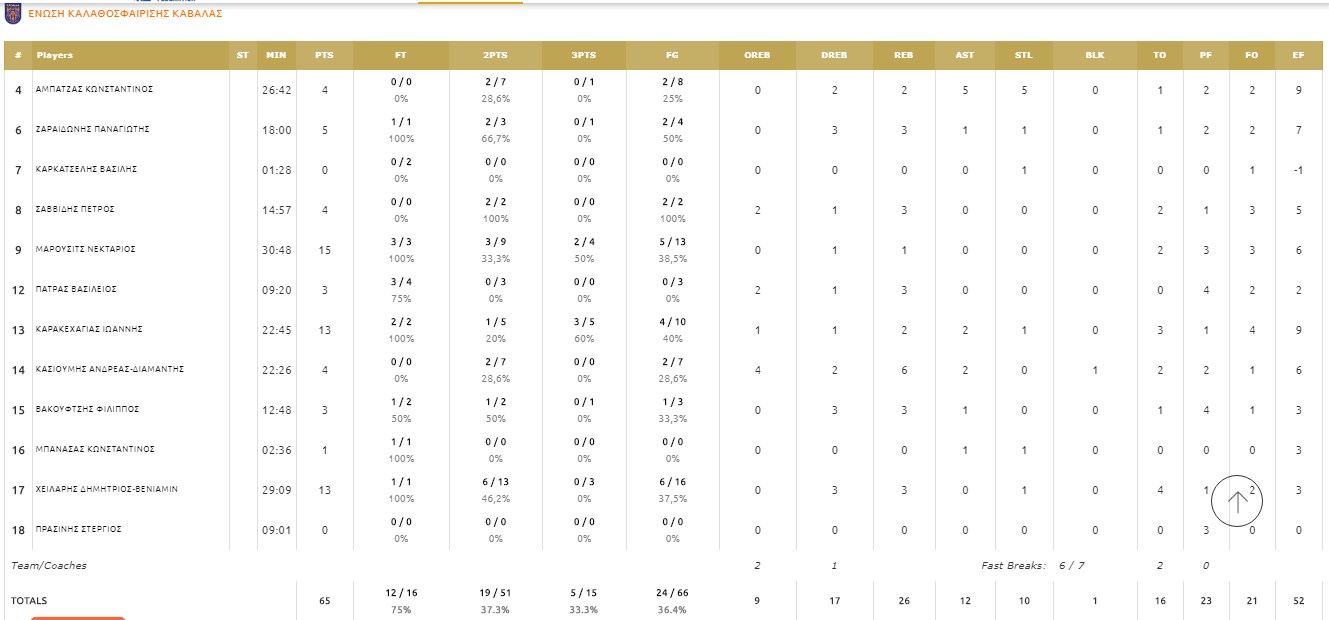Click the TOTALS row label

[29, 601]
